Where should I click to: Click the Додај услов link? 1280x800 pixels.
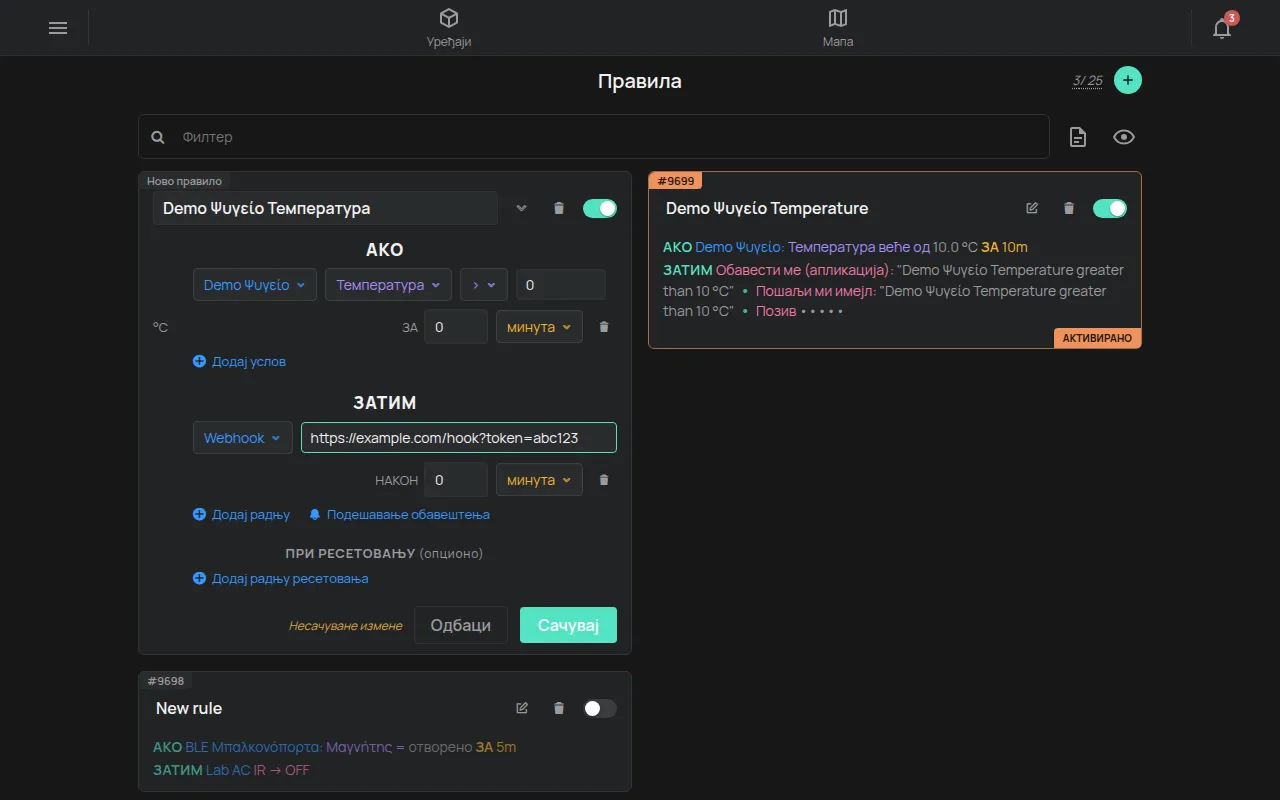click(x=240, y=361)
